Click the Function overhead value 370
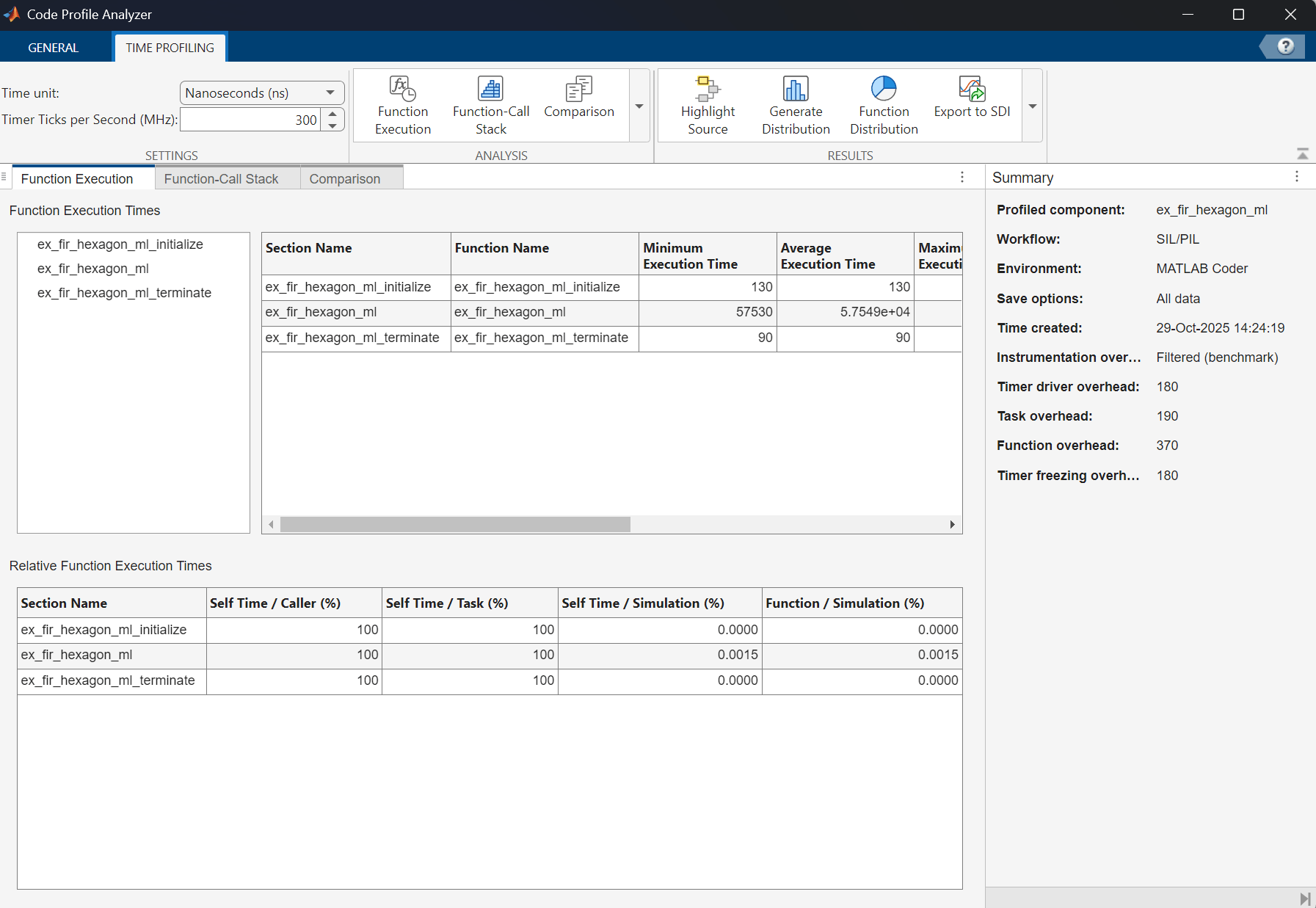The height and width of the screenshot is (908, 1316). click(x=1167, y=446)
